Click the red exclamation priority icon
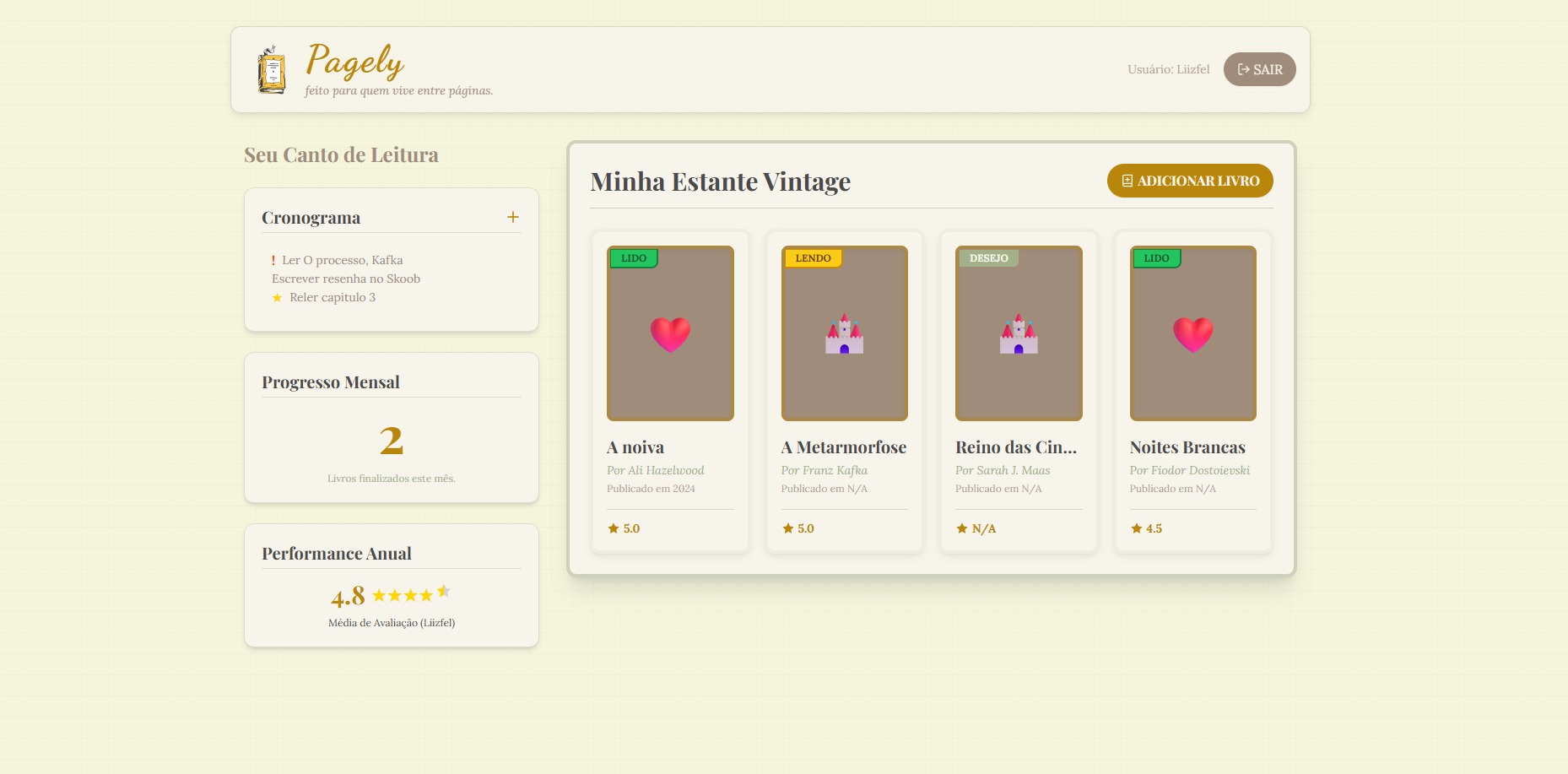This screenshot has height=774, width=1568. (x=273, y=261)
